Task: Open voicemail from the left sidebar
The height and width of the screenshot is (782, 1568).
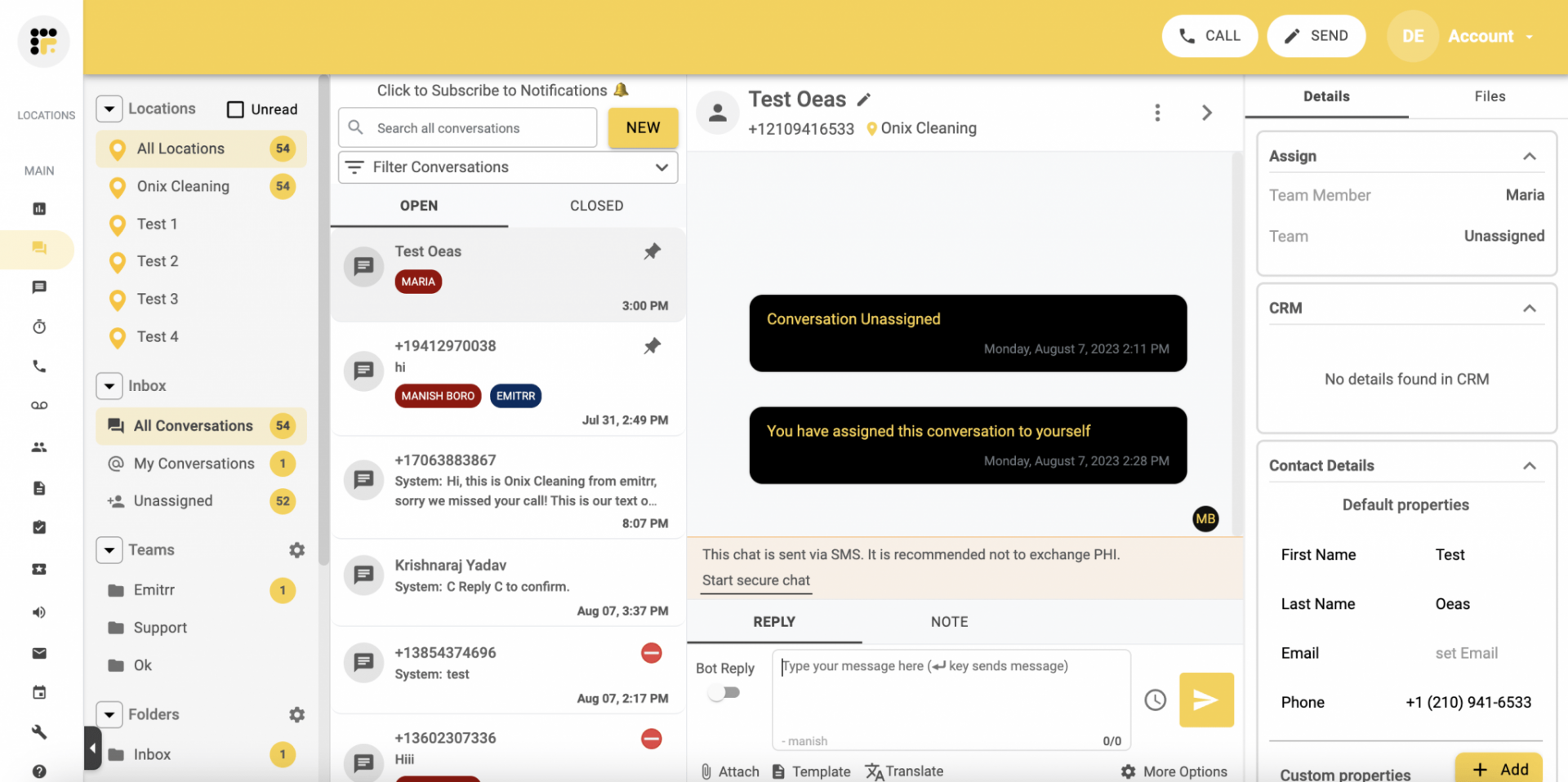Action: pos(38,406)
